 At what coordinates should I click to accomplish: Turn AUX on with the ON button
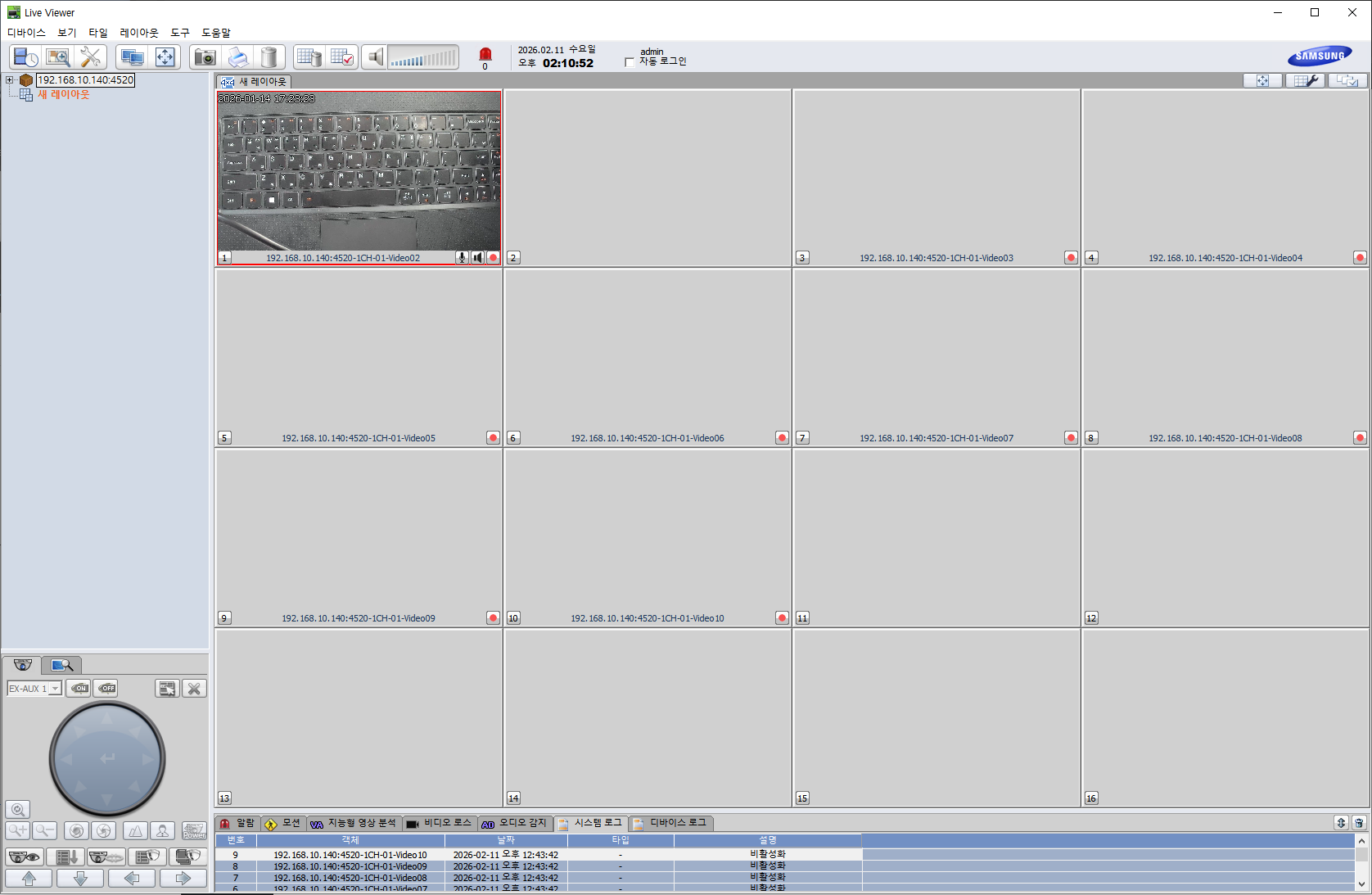[79, 689]
